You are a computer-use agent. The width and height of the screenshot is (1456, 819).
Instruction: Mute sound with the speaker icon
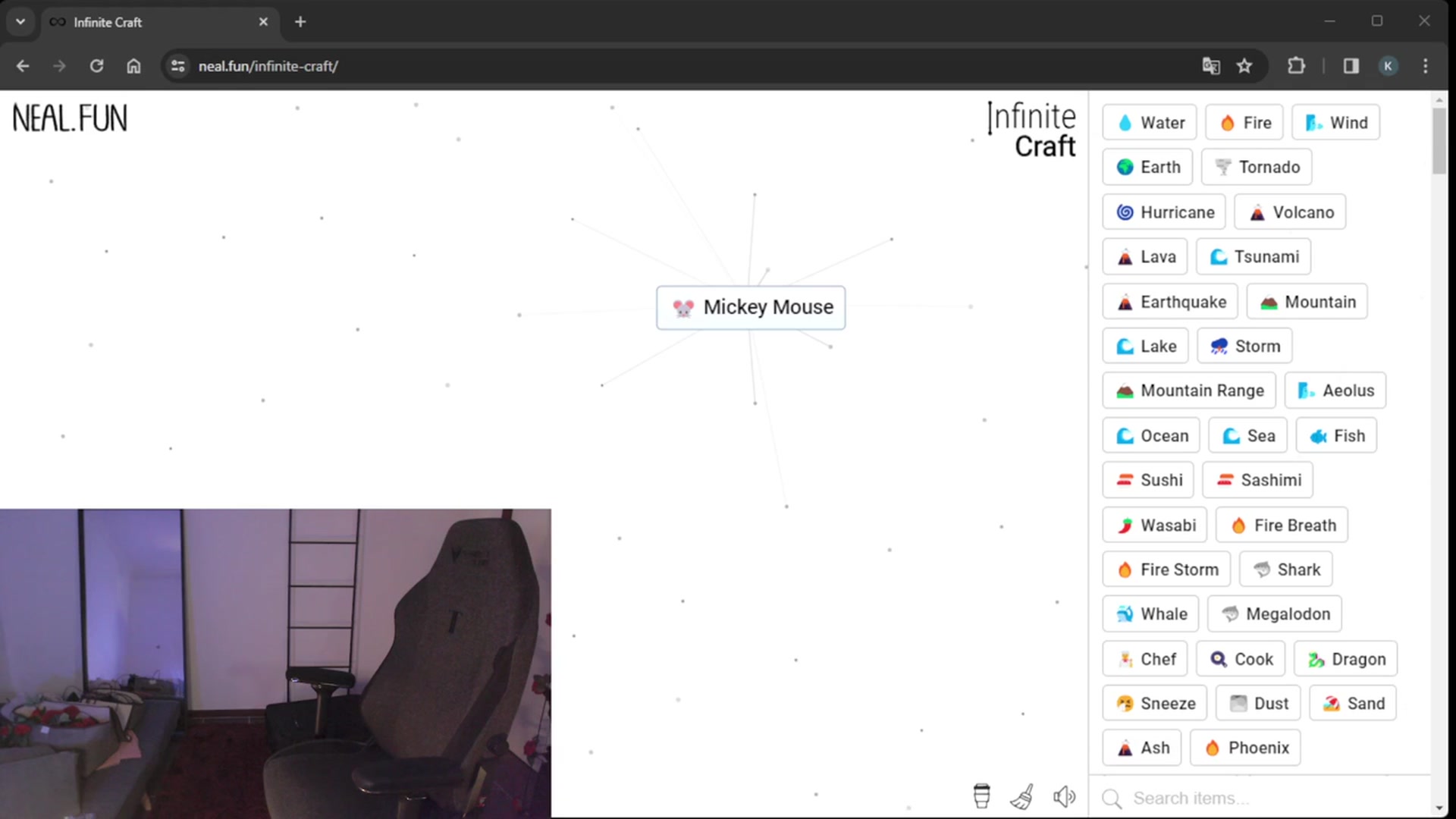[1064, 796]
